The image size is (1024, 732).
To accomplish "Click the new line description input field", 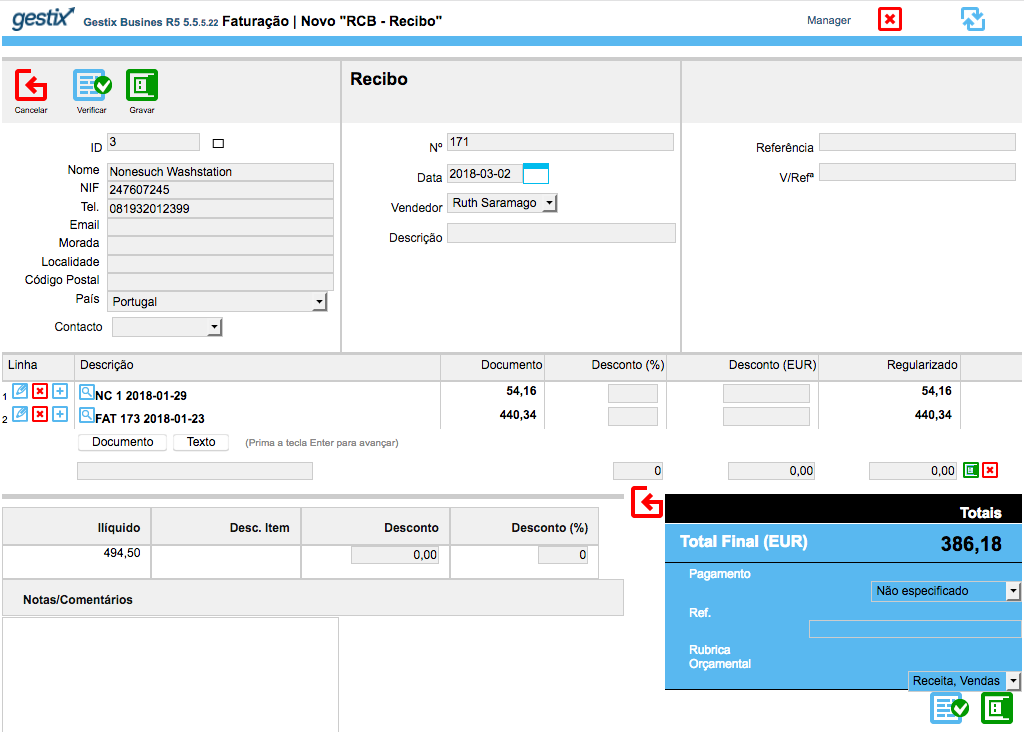I will click(x=195, y=471).
